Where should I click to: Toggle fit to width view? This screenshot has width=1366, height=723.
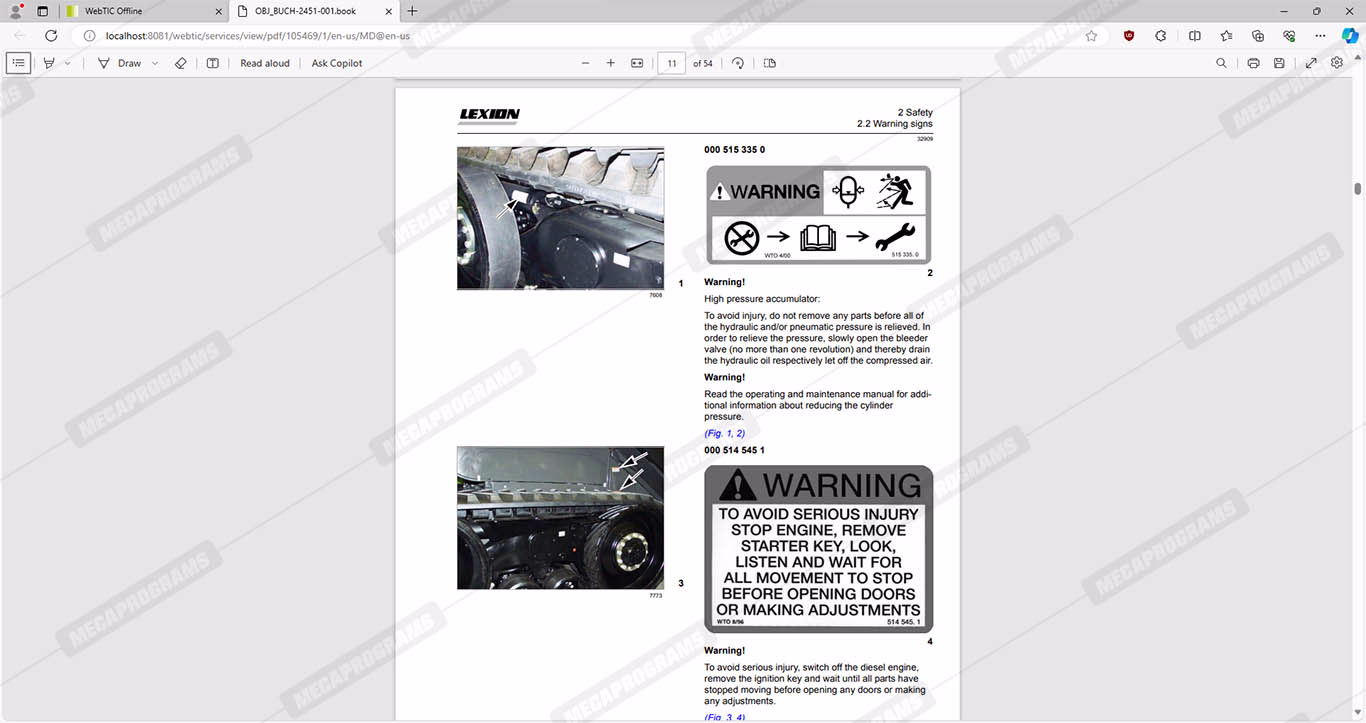click(x=637, y=63)
